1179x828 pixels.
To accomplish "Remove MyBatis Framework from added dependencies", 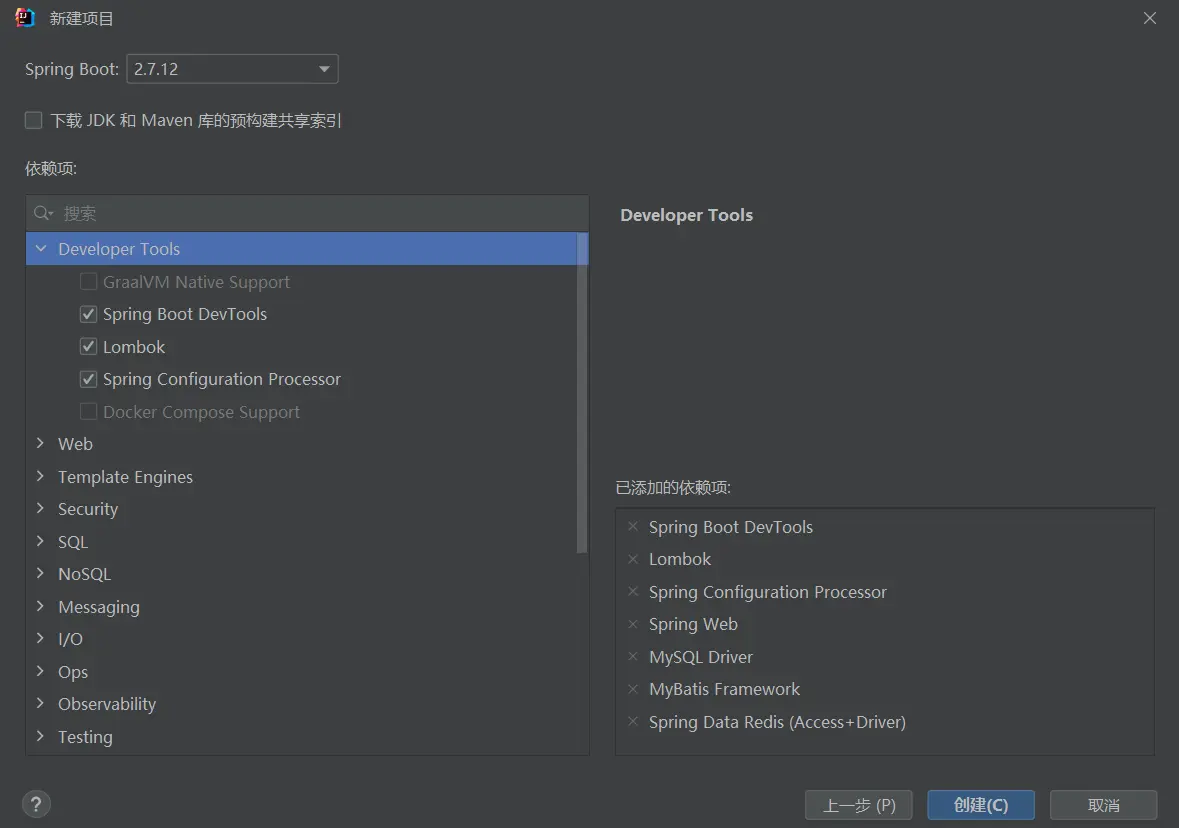I will point(633,689).
